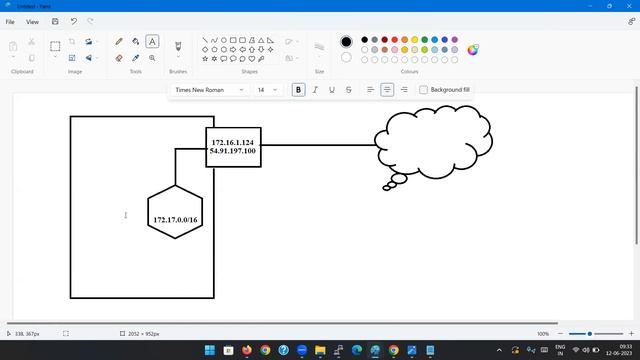Pick the Right arrow shape
Viewport: 640px width, 360px height.
point(233,49)
